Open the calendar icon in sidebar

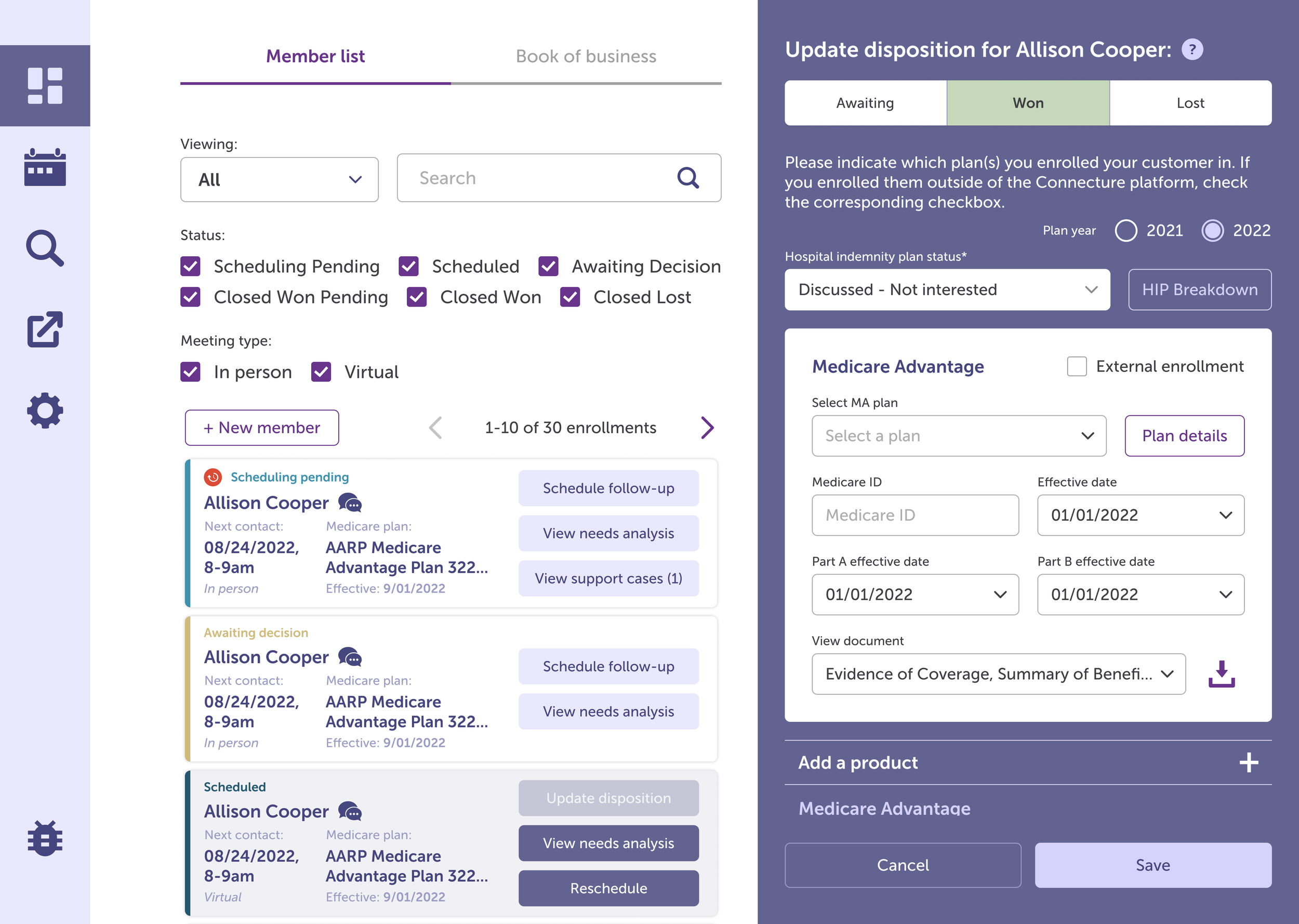point(45,167)
